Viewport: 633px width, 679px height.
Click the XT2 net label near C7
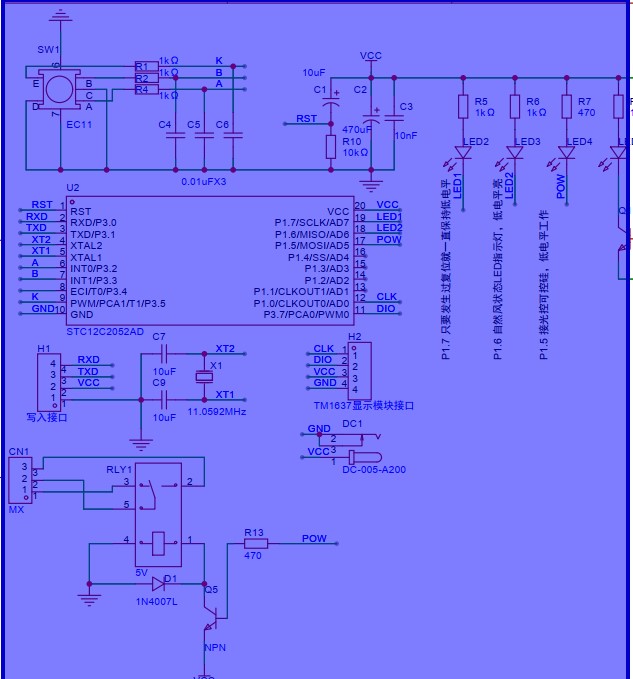click(225, 349)
